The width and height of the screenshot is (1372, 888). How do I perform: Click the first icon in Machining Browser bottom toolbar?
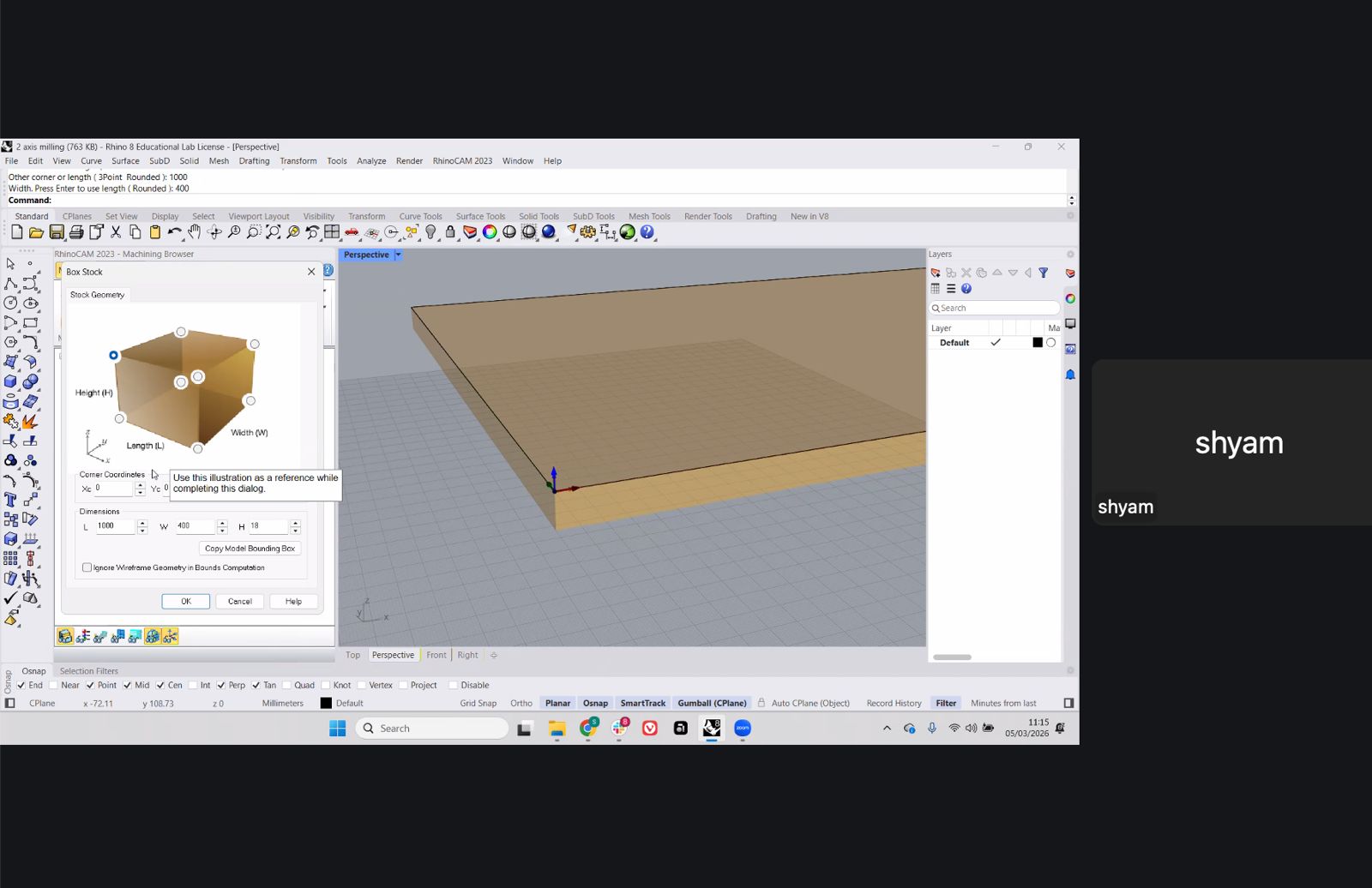[65, 636]
